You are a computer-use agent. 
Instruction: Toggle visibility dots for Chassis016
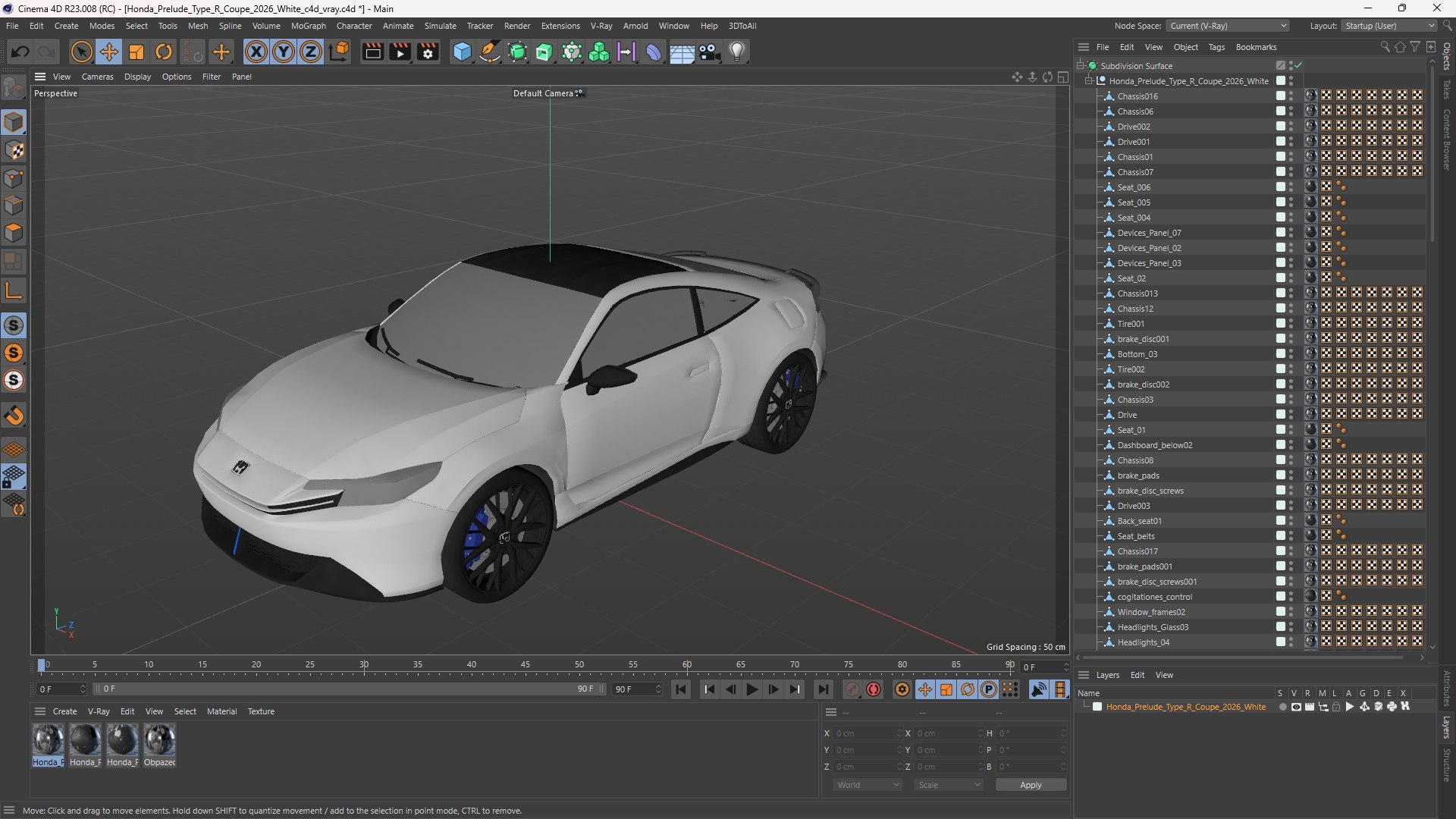(1291, 96)
